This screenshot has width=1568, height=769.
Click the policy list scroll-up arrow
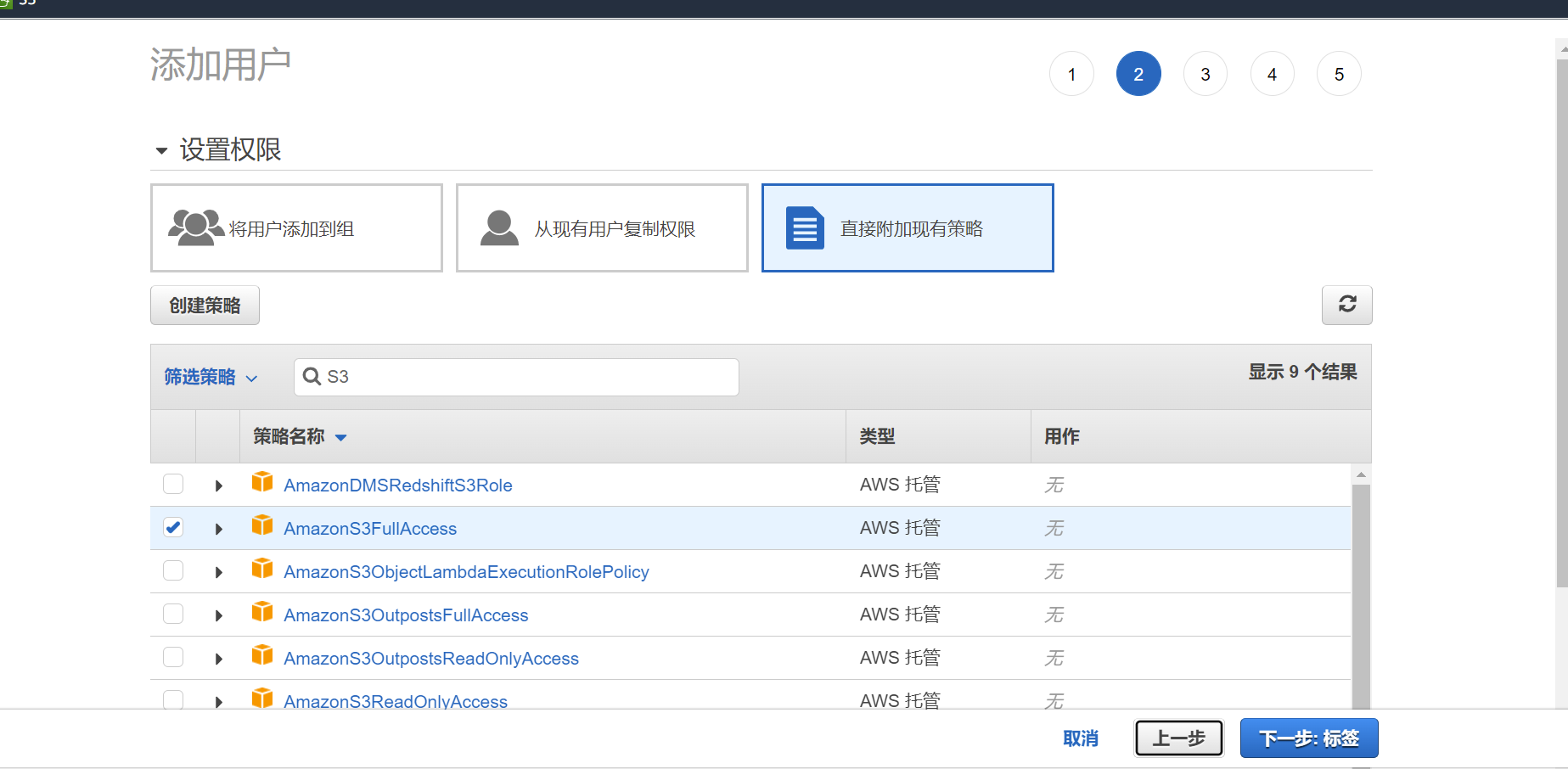tap(1361, 474)
